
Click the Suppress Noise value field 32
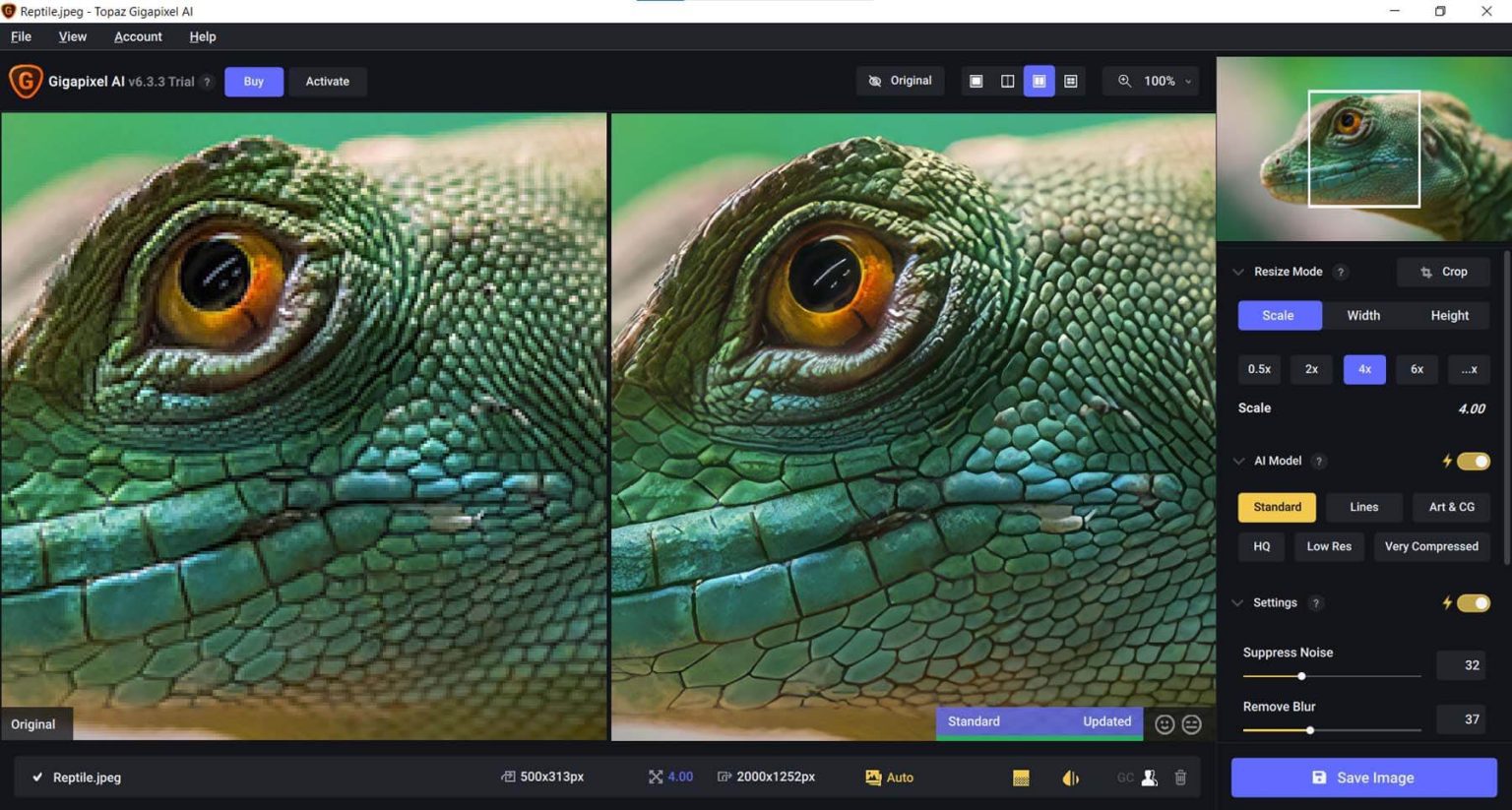tap(1460, 665)
